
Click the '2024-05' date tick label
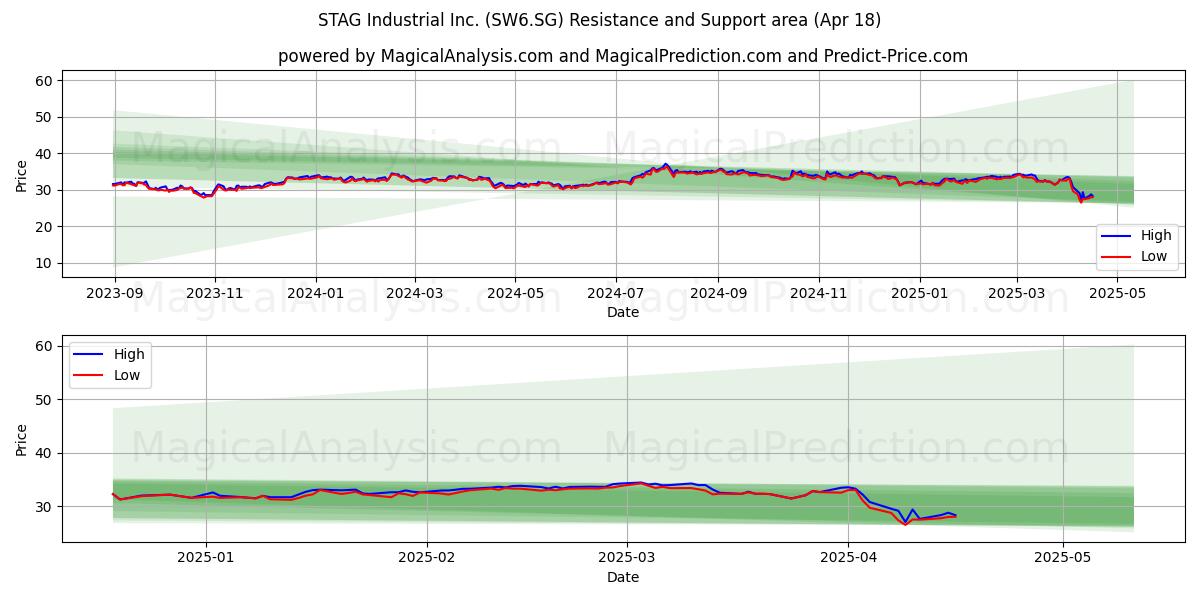pyautogui.click(x=515, y=294)
